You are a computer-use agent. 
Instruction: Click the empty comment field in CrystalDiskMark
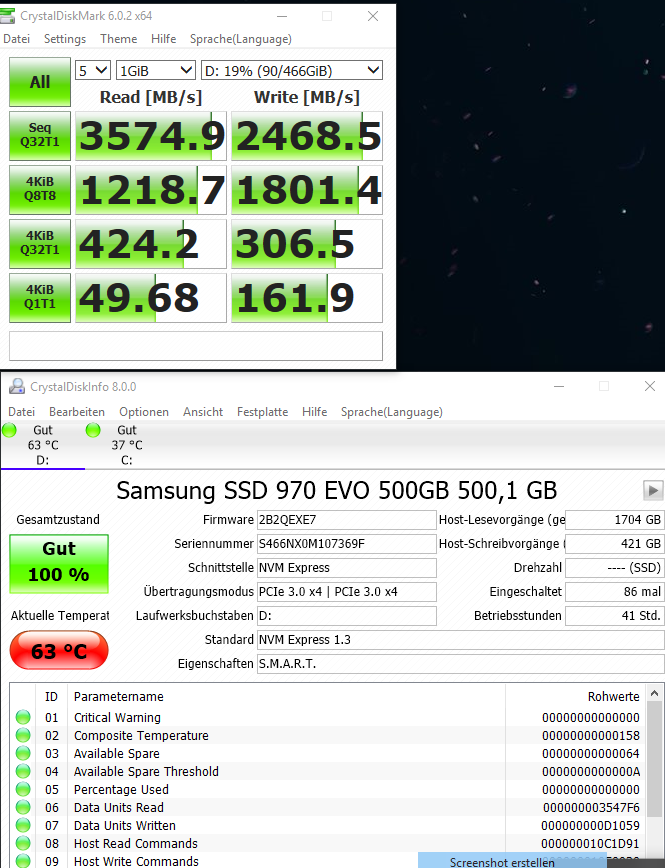tap(196, 346)
